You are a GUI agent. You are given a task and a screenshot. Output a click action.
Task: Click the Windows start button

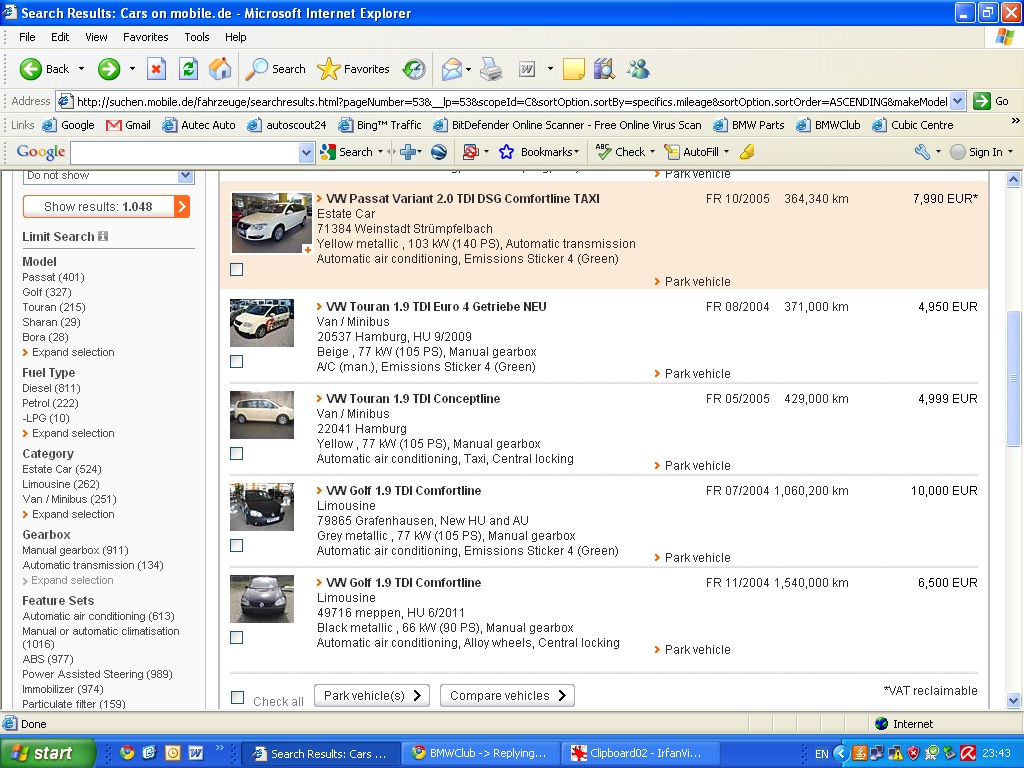pos(48,753)
